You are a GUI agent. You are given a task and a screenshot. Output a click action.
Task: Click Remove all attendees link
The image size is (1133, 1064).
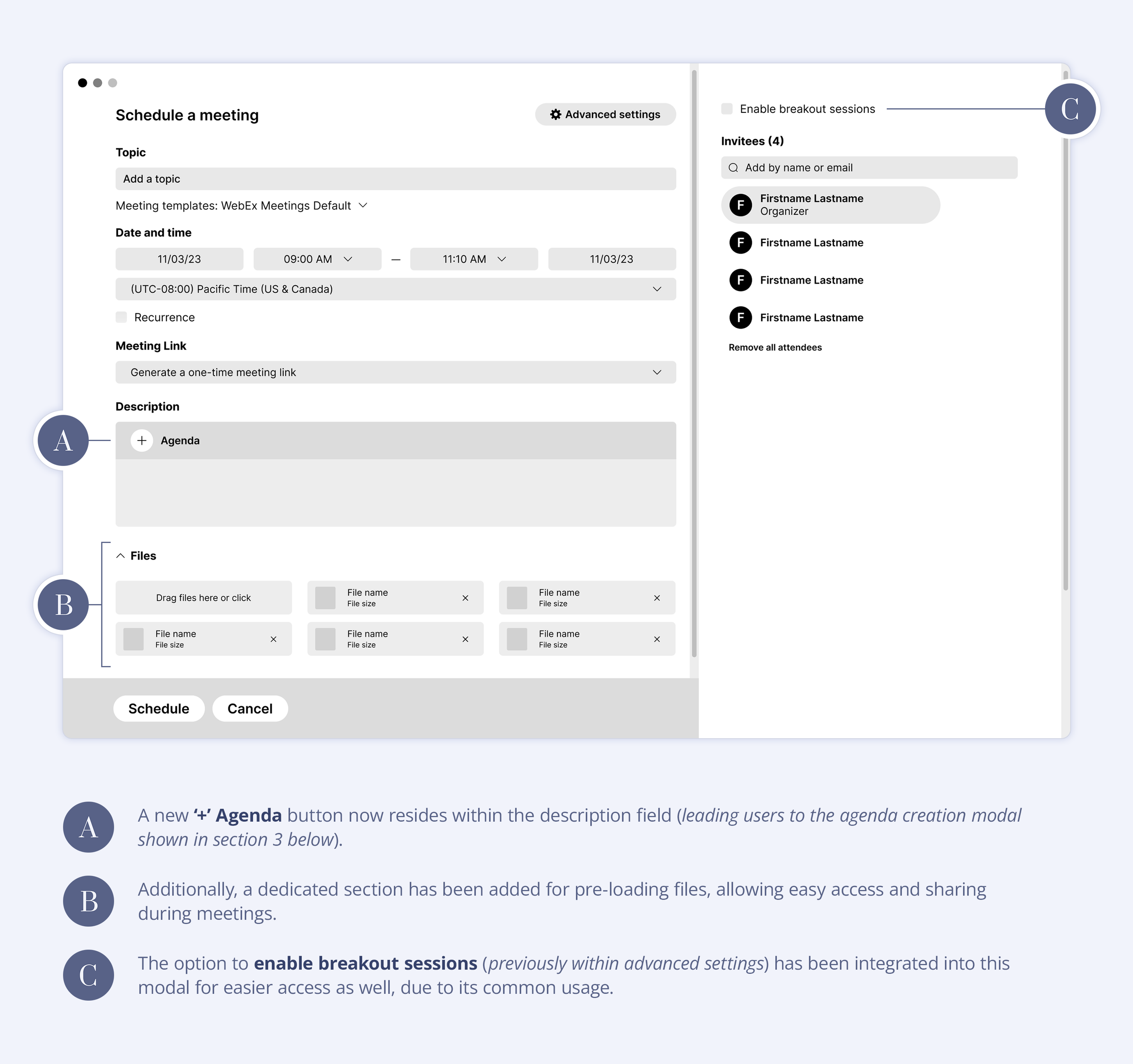point(775,348)
